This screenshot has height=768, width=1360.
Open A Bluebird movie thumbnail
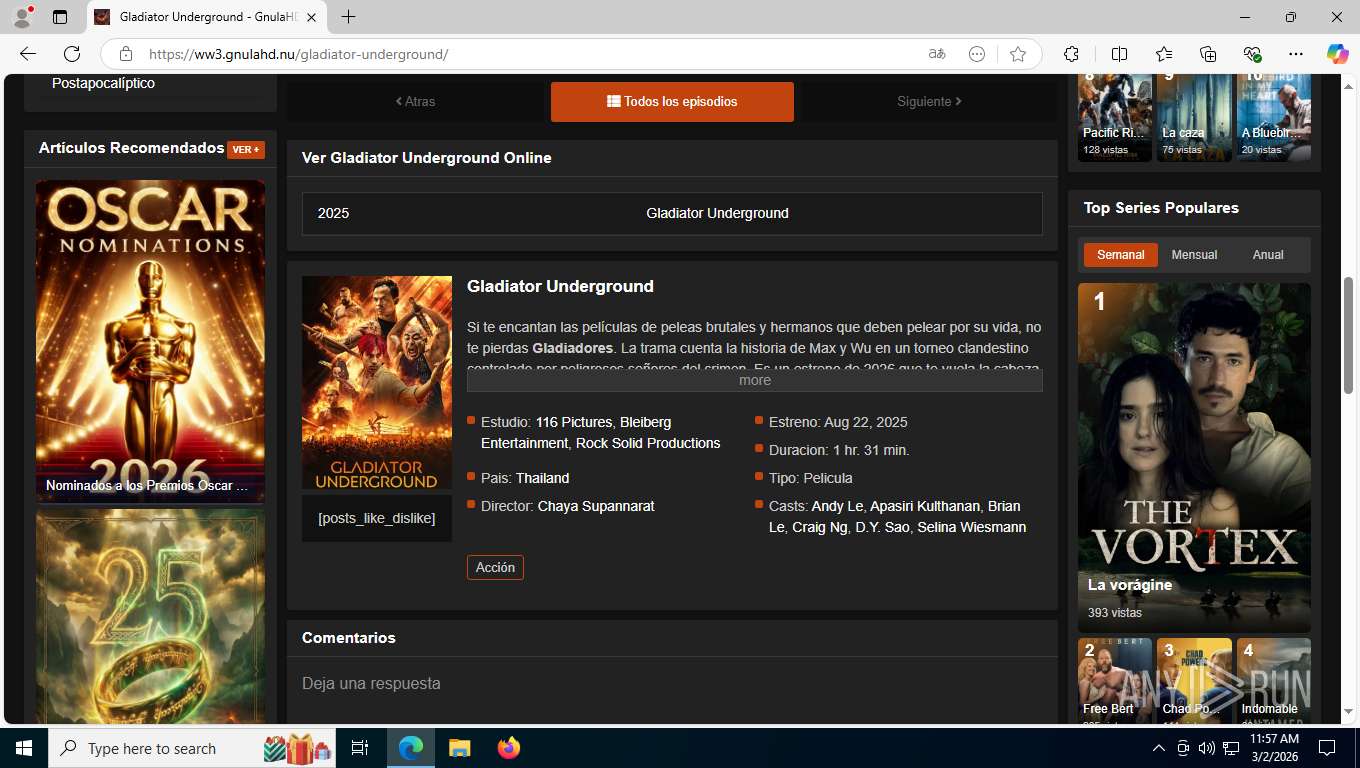click(1273, 117)
